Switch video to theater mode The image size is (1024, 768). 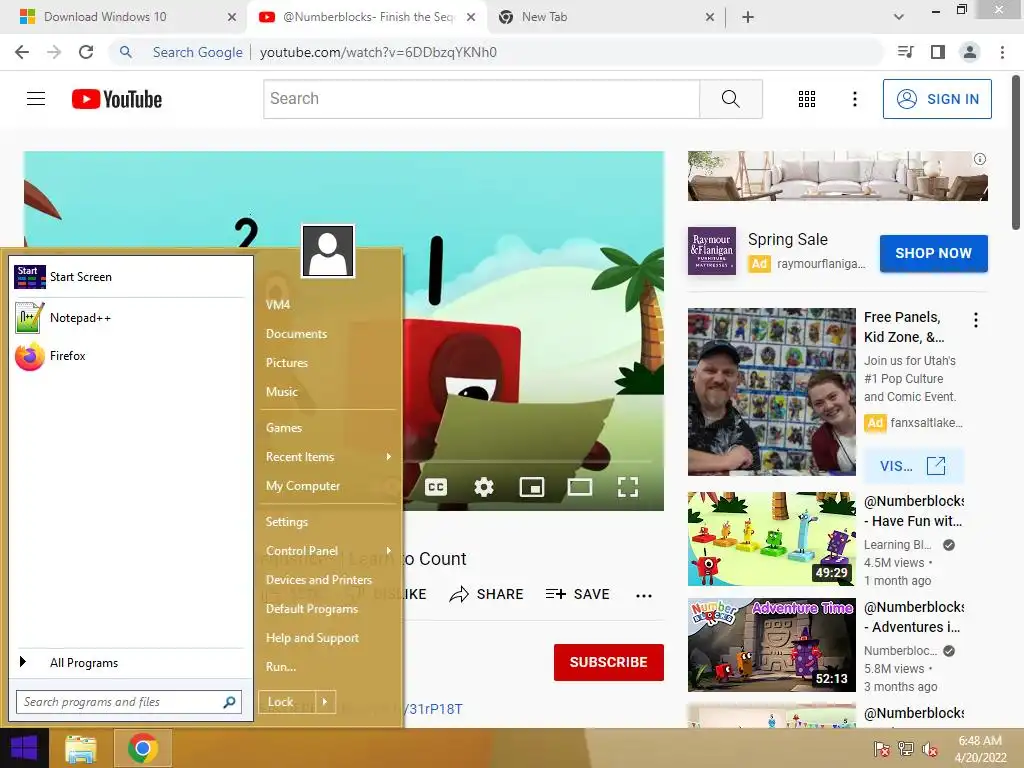coord(580,487)
